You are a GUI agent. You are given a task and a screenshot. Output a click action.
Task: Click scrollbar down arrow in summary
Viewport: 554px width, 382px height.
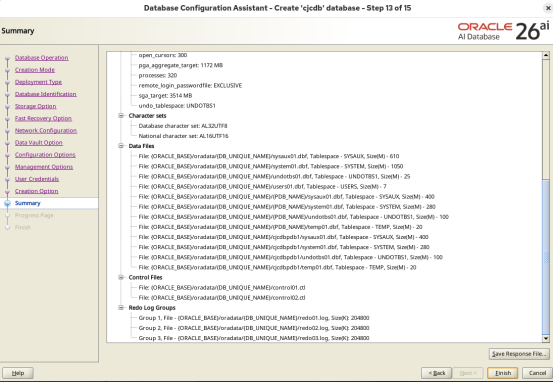coord(546,339)
